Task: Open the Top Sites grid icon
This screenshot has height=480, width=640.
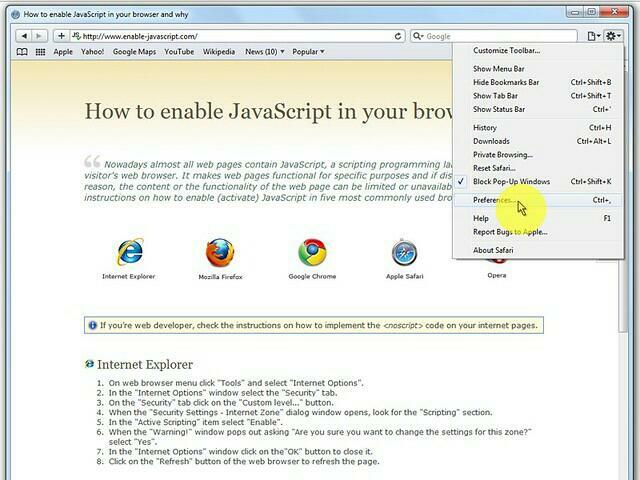Action: click(x=40, y=52)
